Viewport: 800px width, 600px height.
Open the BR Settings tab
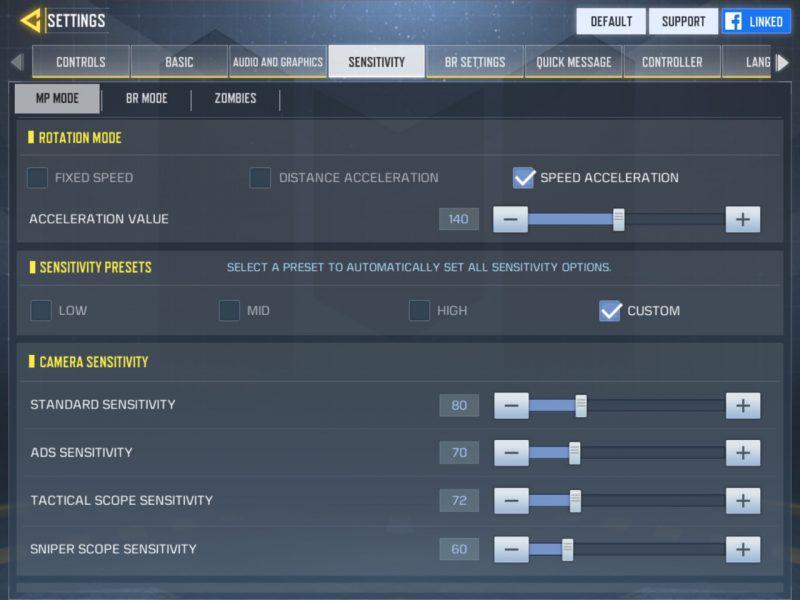coord(475,62)
